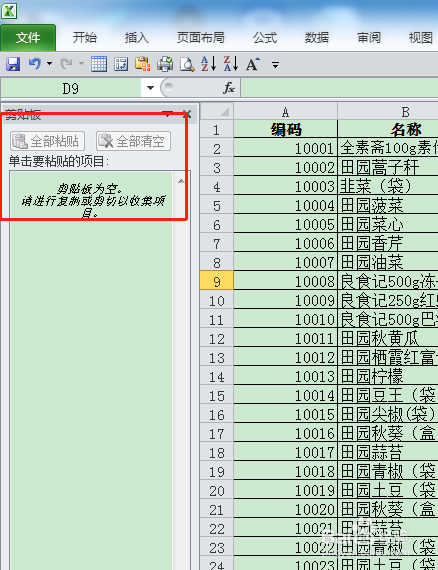Click the Paste Special clipboard icon
438x570 pixels.
(142, 64)
